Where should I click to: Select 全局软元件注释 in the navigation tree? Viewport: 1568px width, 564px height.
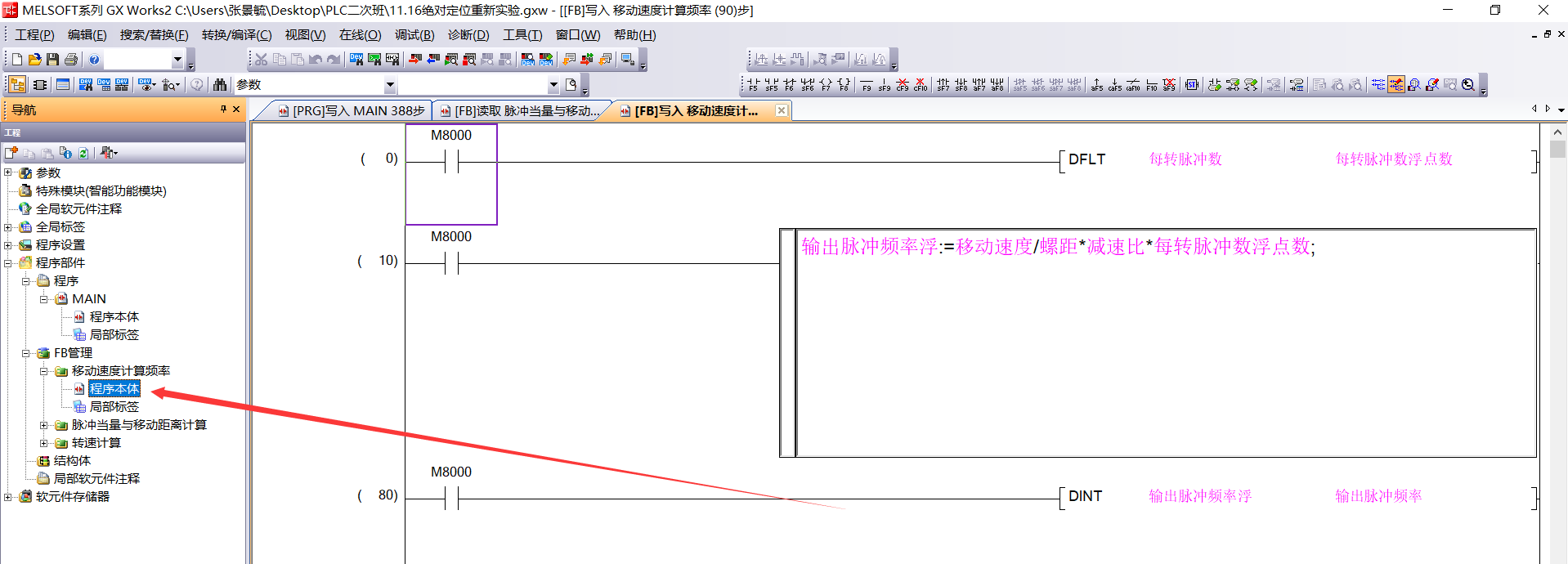tap(78, 209)
